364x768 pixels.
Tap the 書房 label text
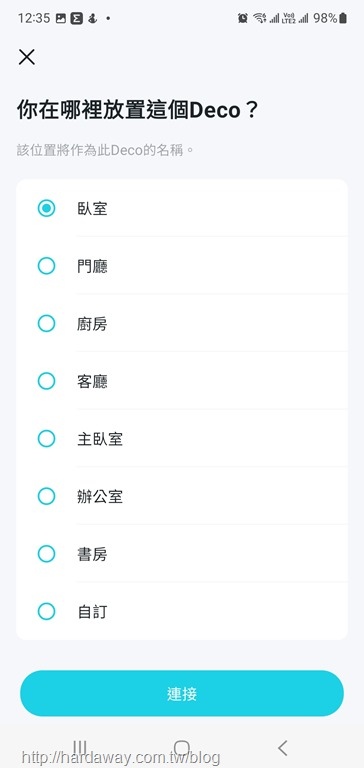point(92,554)
